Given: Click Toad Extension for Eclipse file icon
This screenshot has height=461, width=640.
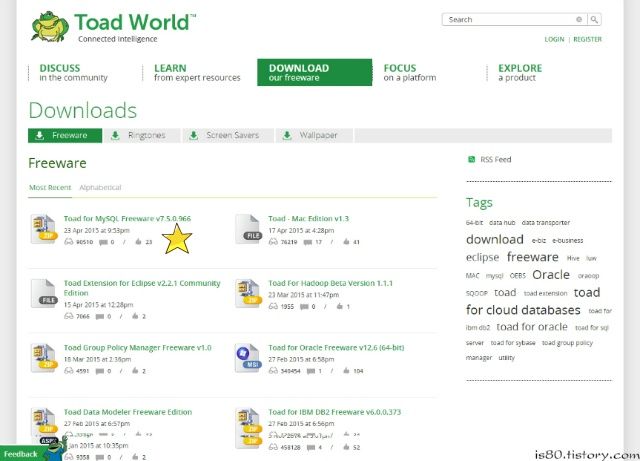Looking at the screenshot, I should [x=43, y=293].
